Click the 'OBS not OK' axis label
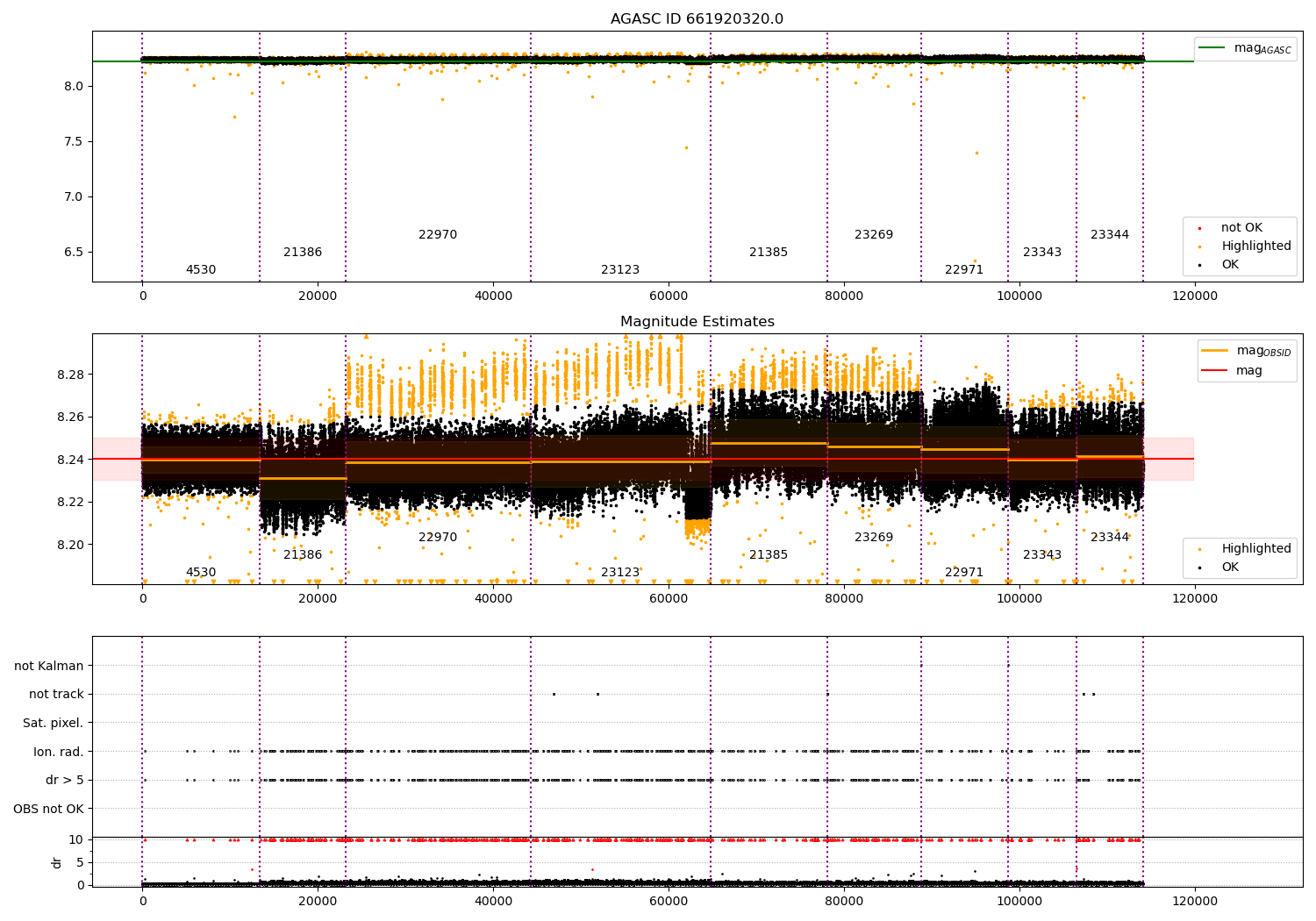 48,809
